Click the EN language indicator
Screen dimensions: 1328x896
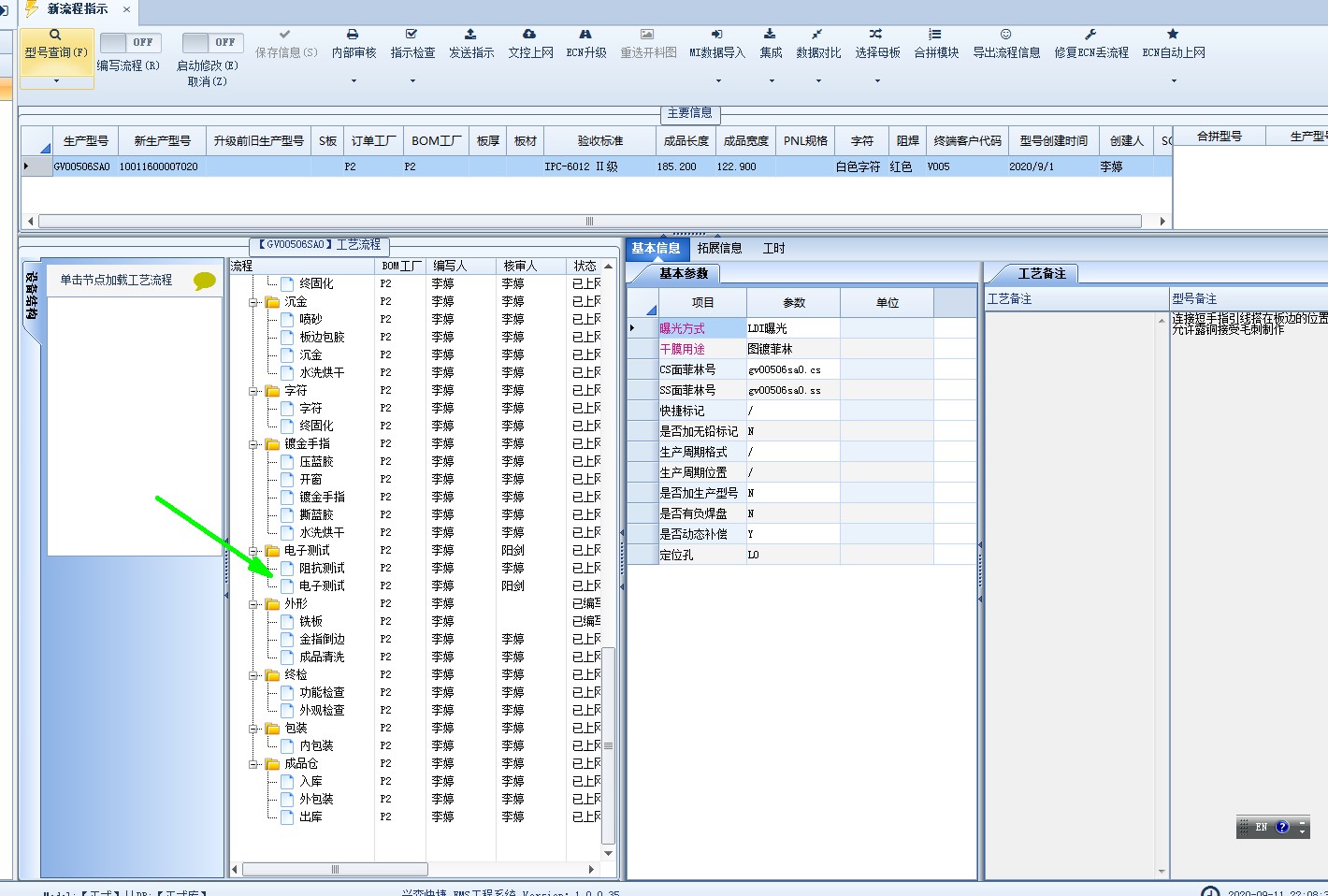click(1261, 827)
